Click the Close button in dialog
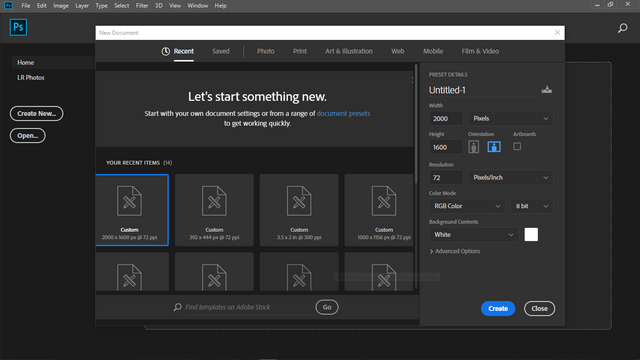The height and width of the screenshot is (360, 640). [x=539, y=309]
